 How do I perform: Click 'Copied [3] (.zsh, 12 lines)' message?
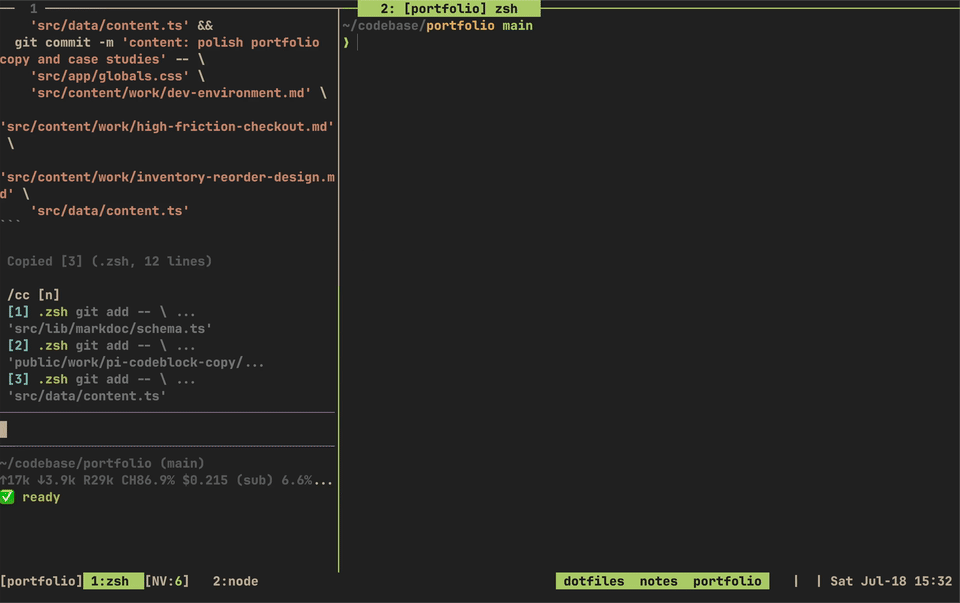click(x=110, y=261)
